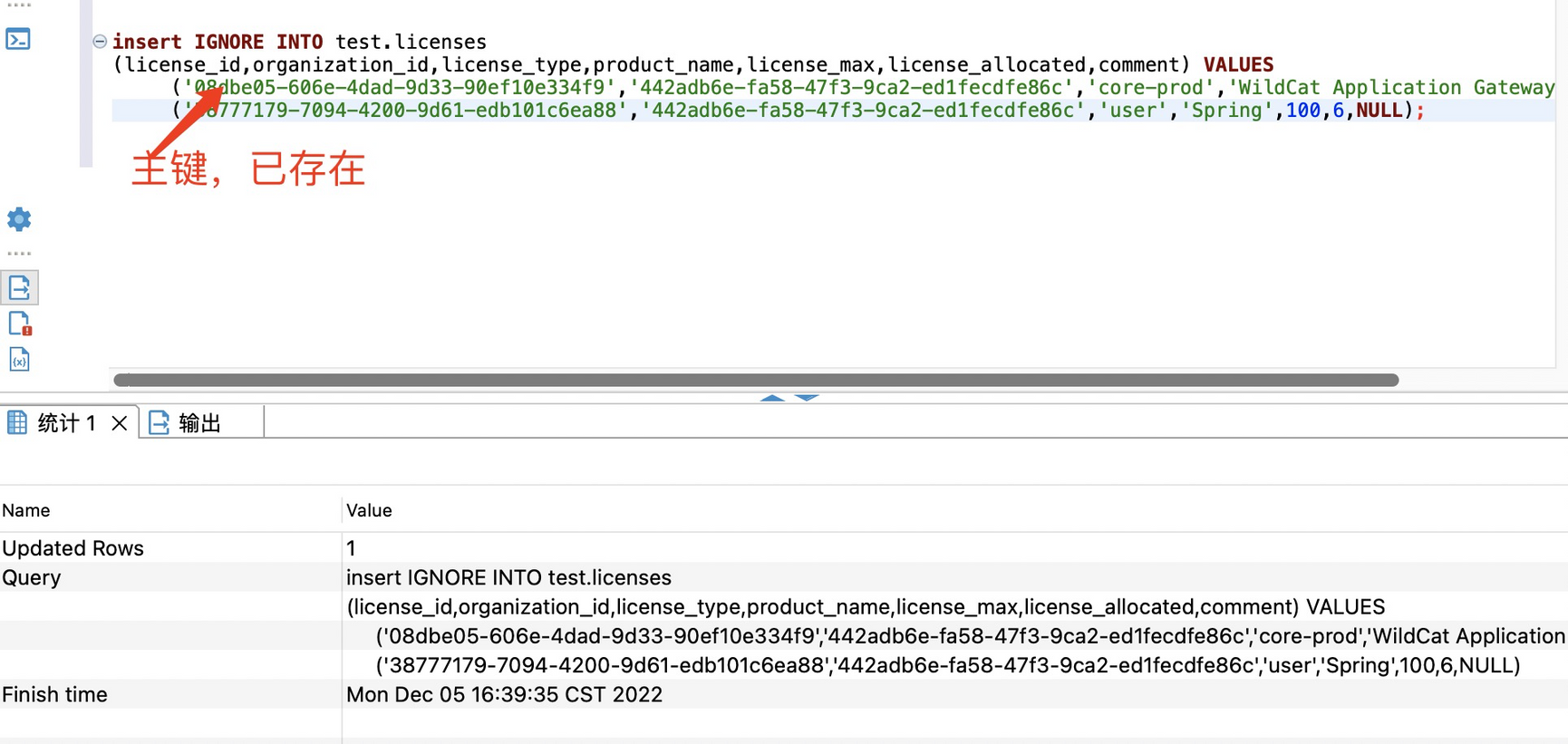Select the Finish time value cell
Image resolution: width=1568 pixels, height=744 pixels.
click(504, 694)
